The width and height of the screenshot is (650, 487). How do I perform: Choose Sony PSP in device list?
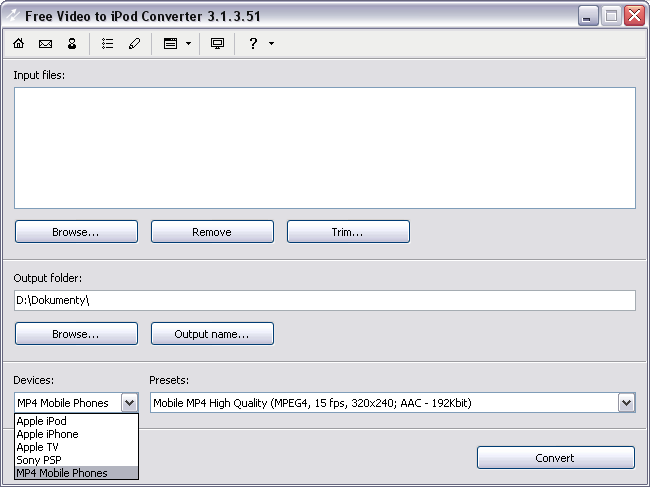click(76, 460)
